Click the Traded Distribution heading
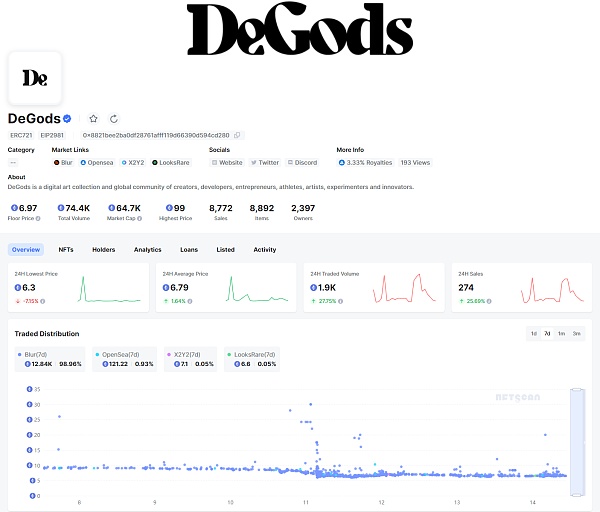600x512 pixels. (47, 334)
